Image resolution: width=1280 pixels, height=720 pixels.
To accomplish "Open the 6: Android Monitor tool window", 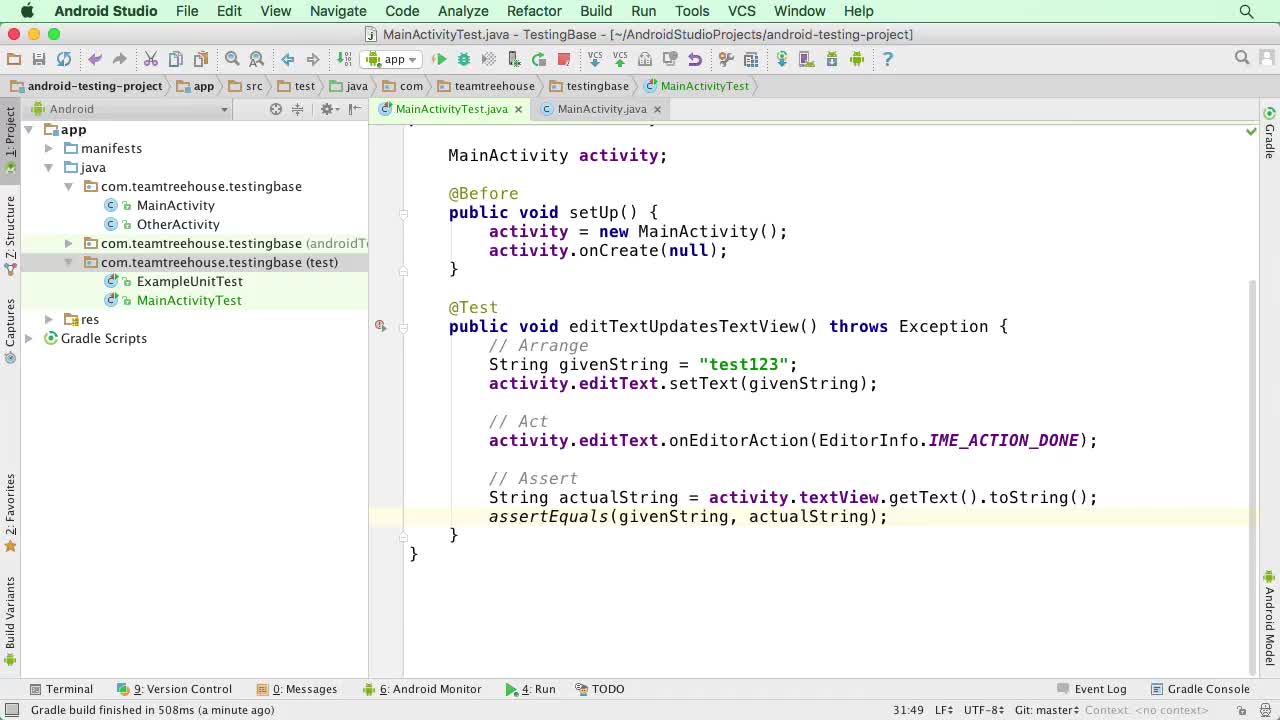I will tap(422, 689).
